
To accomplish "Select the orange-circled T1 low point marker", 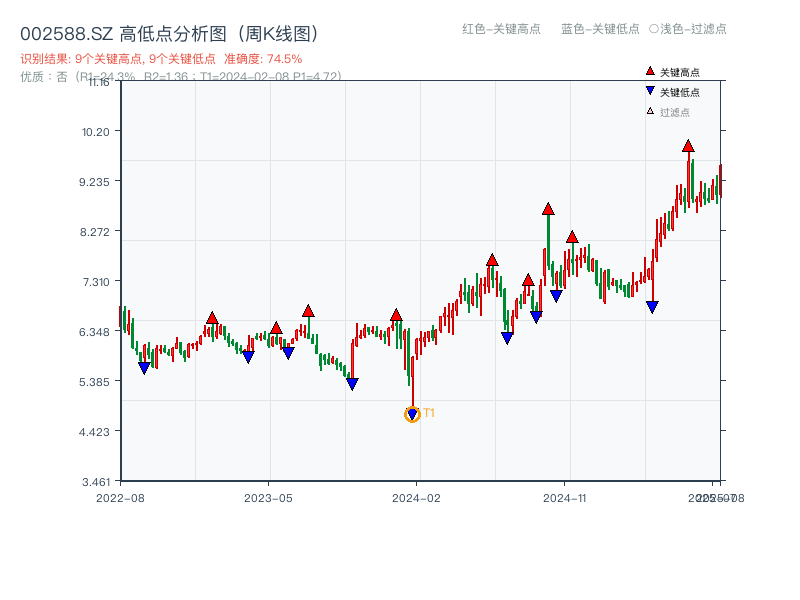I will [412, 414].
